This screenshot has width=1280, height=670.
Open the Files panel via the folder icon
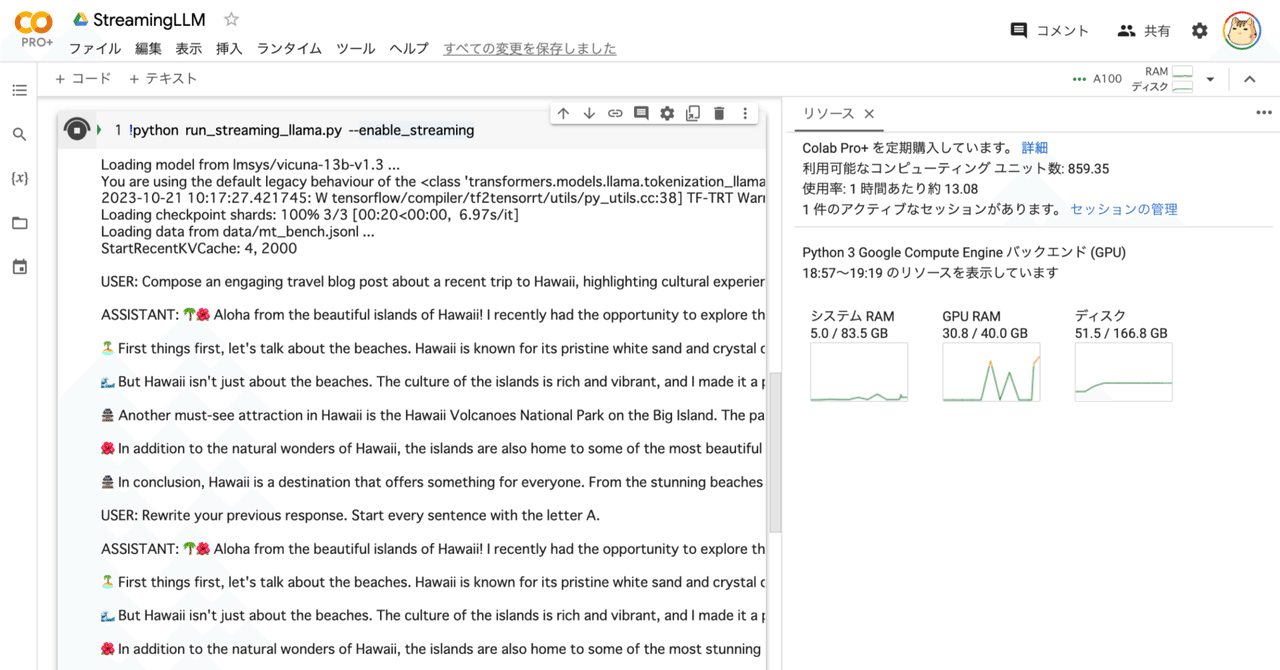coord(18,222)
